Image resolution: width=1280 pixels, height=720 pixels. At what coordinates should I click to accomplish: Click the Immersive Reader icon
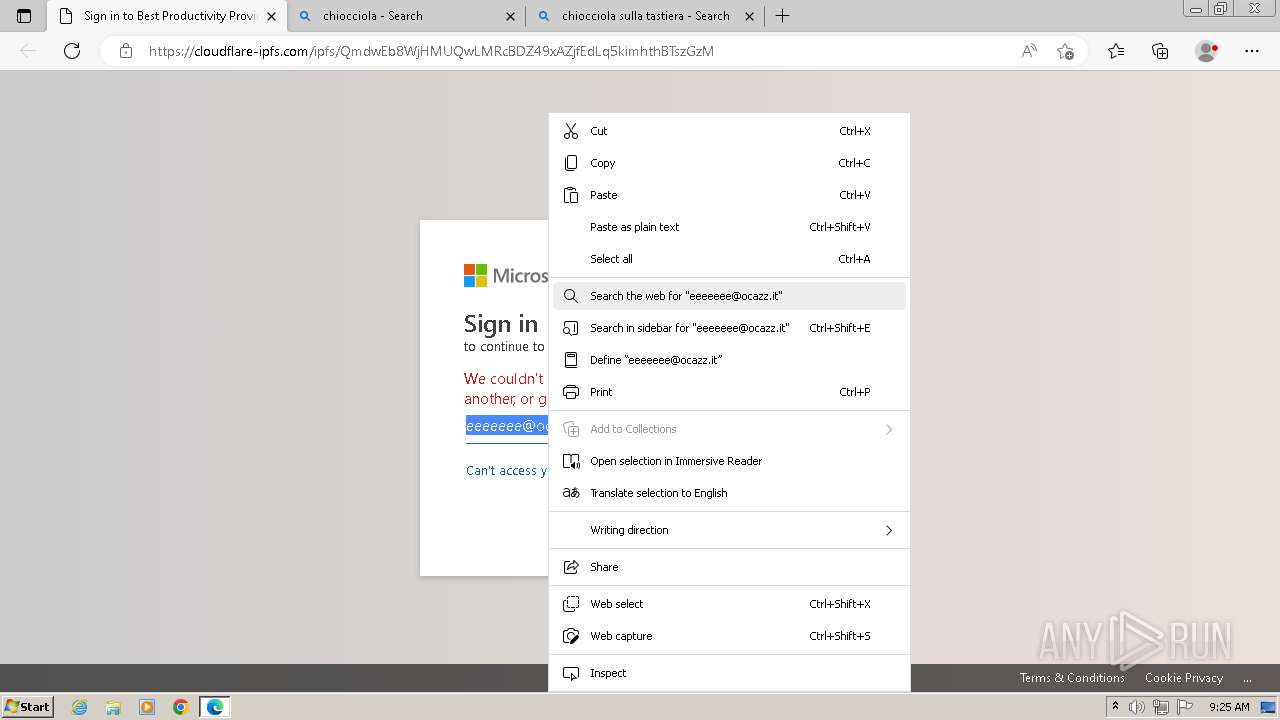[x=571, y=461]
